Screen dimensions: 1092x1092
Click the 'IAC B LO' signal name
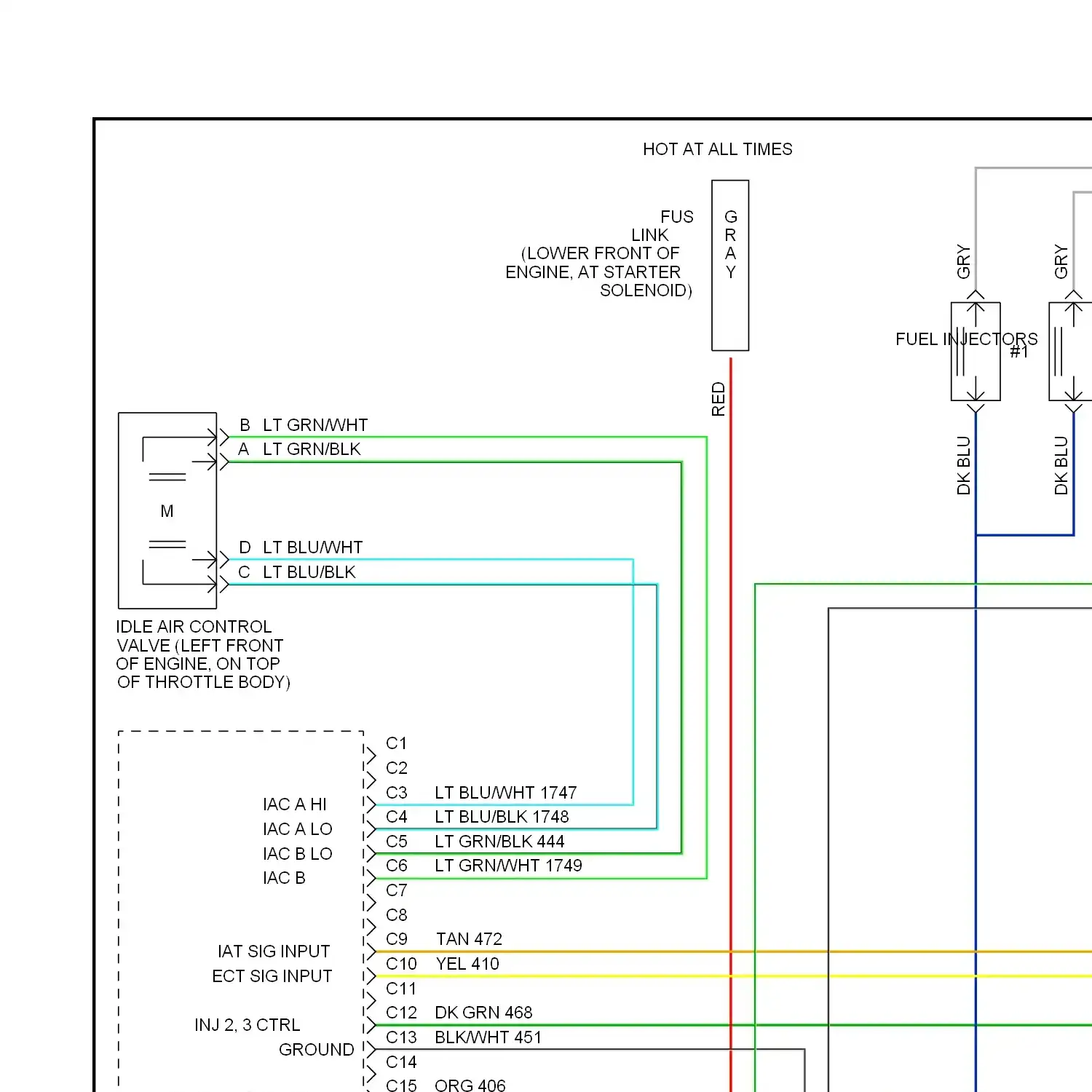pyautogui.click(x=297, y=854)
